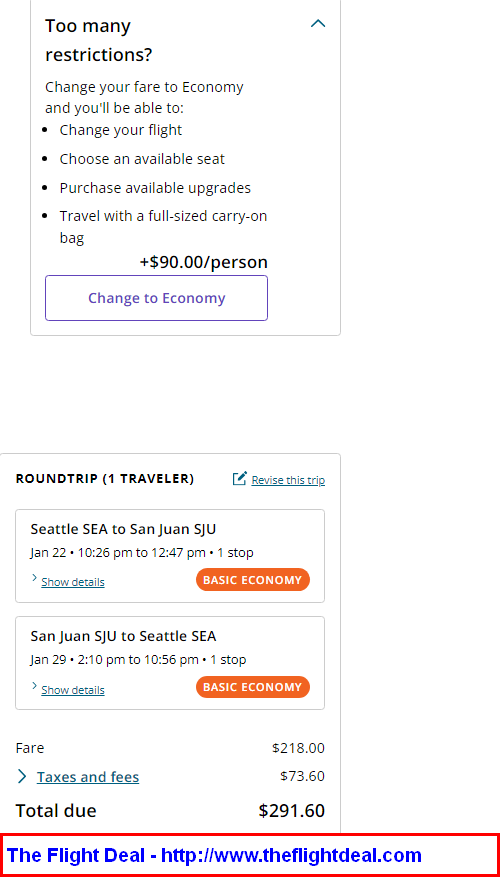Image resolution: width=500 pixels, height=877 pixels.
Task: Expand chevron beside outbound Show details
Action: (x=35, y=578)
